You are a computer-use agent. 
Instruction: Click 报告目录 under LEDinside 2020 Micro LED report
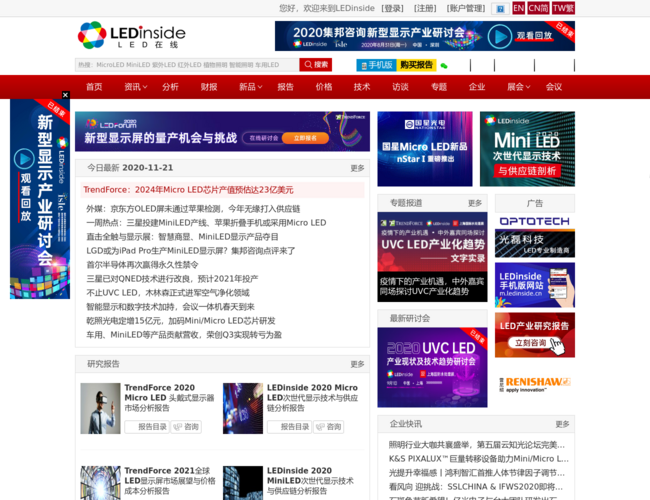coord(290,427)
